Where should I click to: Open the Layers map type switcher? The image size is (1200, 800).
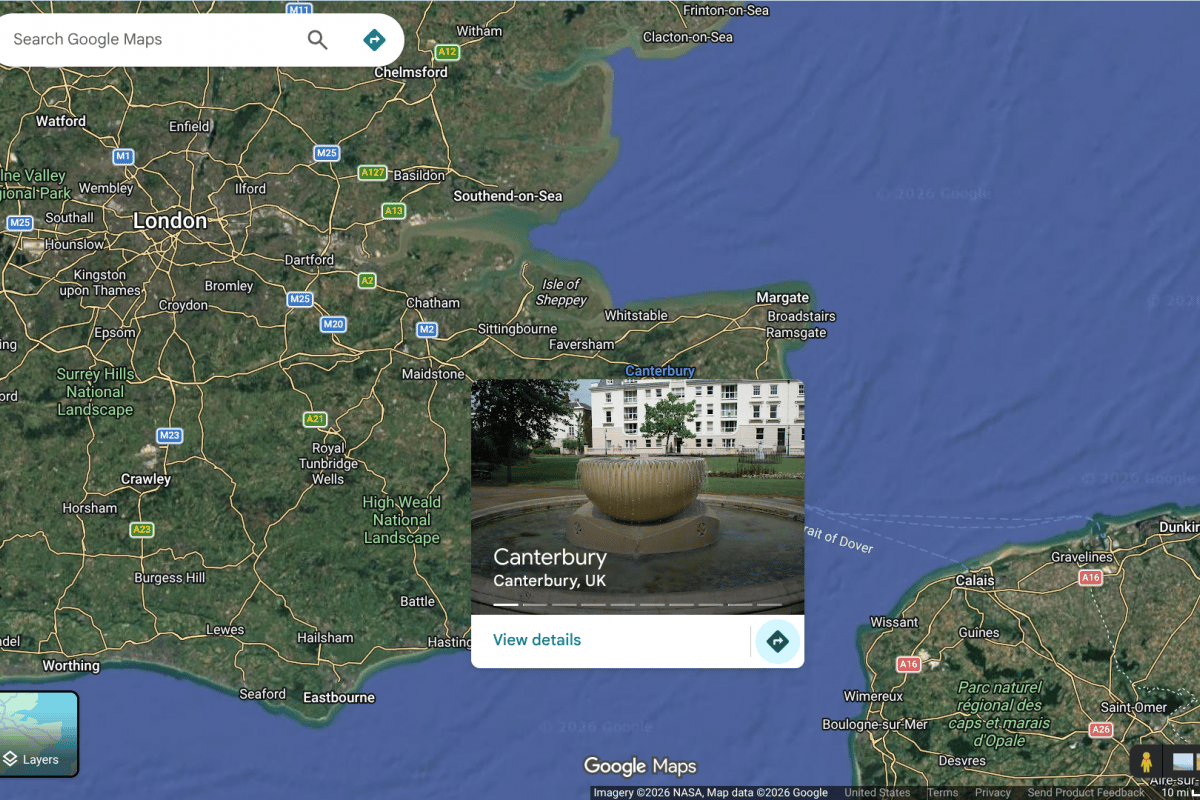40,735
